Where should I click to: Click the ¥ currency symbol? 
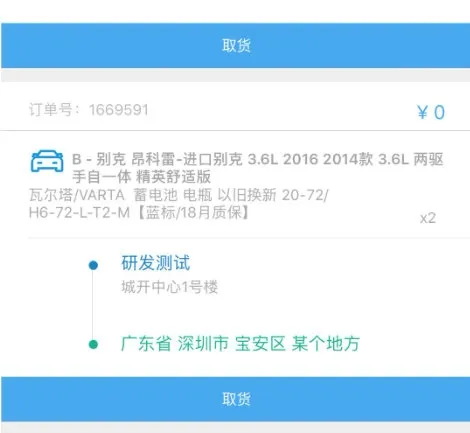click(x=422, y=112)
